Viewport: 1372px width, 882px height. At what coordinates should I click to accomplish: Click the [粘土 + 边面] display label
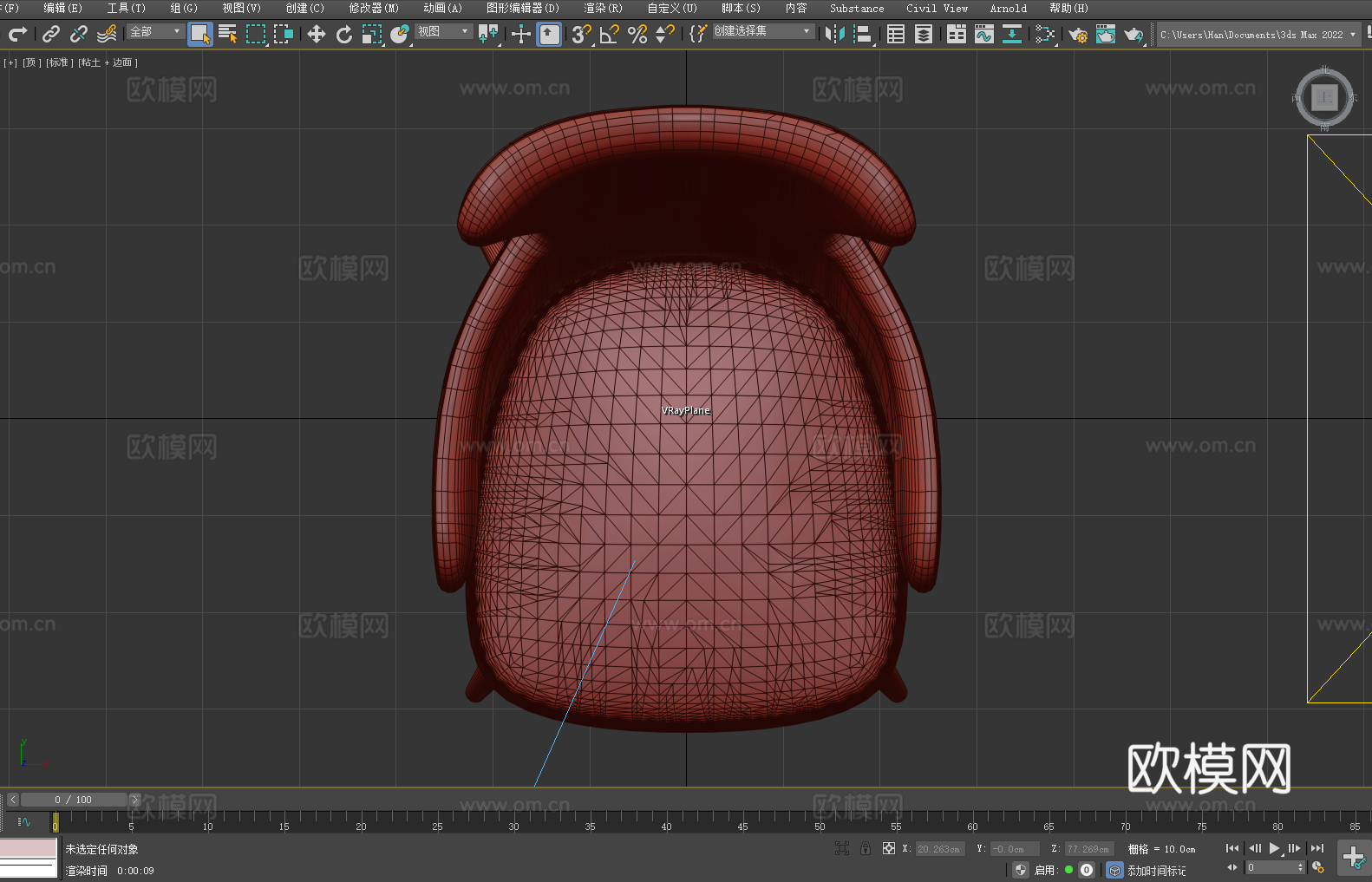[x=108, y=62]
